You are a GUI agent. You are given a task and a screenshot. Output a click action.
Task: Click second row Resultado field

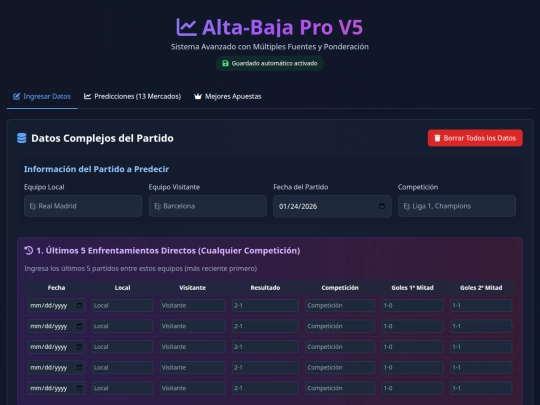pos(265,326)
